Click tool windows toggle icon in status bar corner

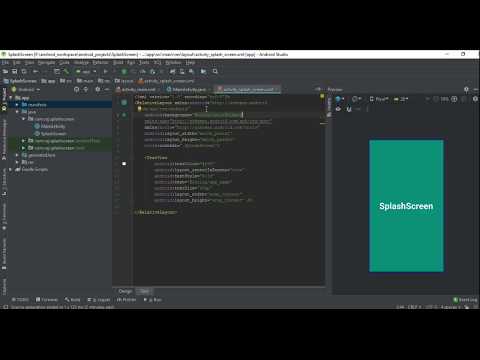pyautogui.click(x=5, y=307)
